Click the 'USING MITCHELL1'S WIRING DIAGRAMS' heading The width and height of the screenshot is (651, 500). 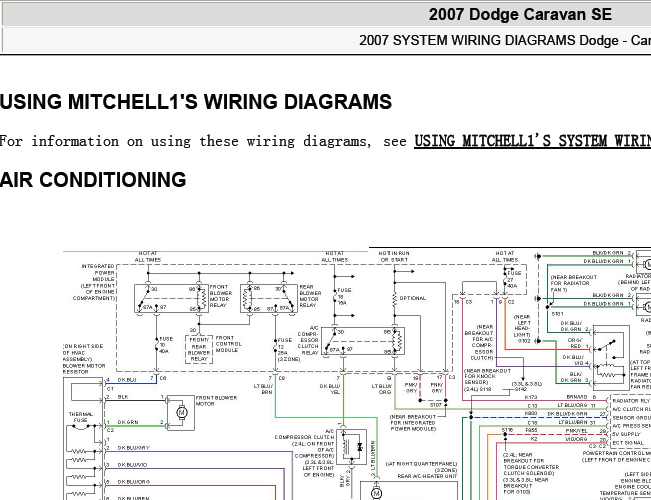click(x=196, y=102)
